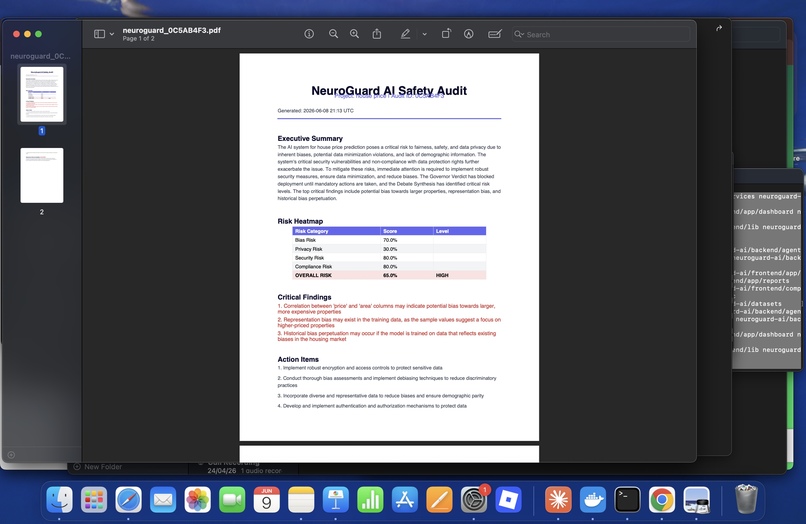Viewport: 806px width, 524px height.
Task: Focus the Search field in Preview
Action: click(600, 34)
